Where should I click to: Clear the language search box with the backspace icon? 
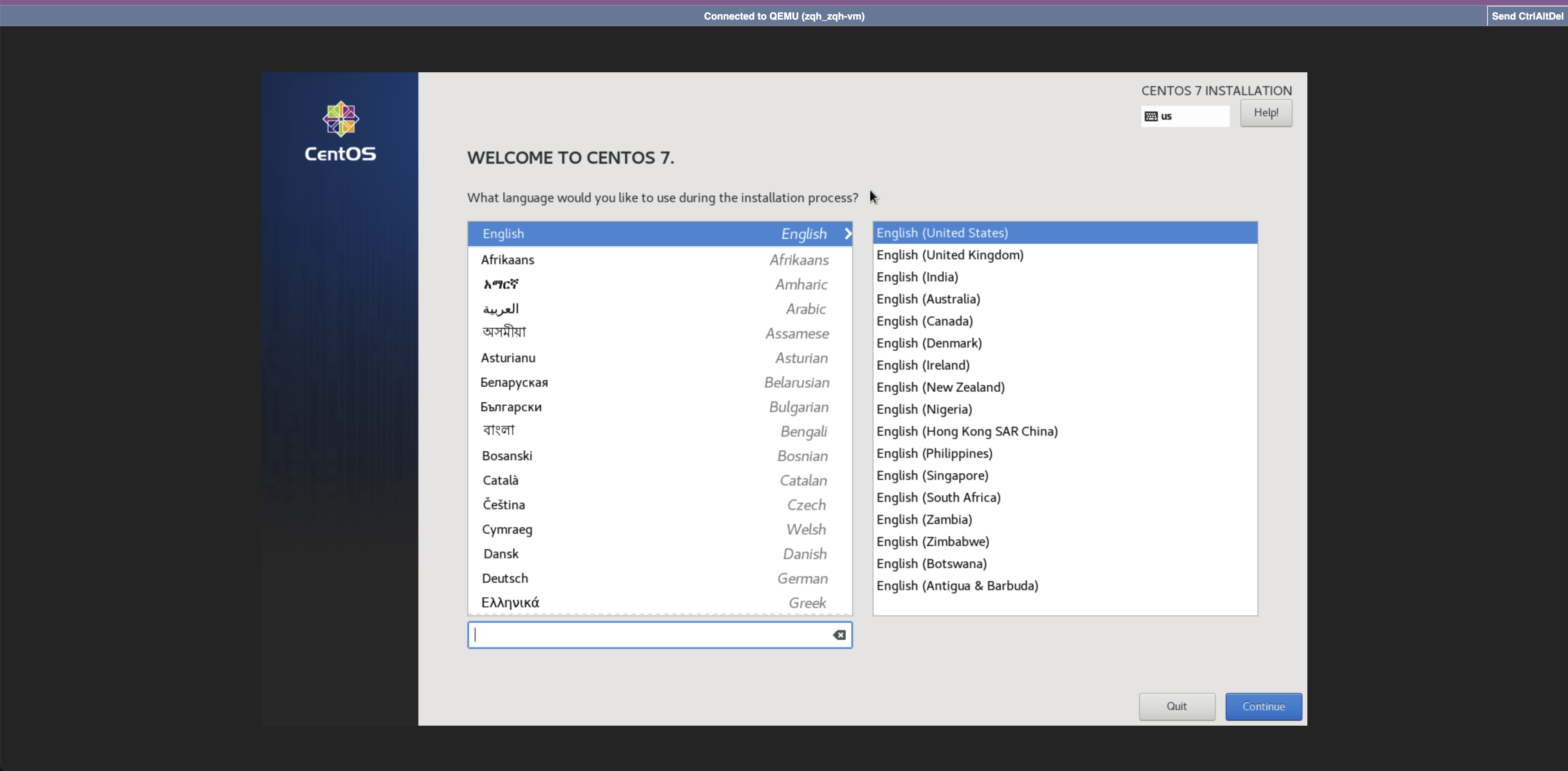pyautogui.click(x=840, y=635)
